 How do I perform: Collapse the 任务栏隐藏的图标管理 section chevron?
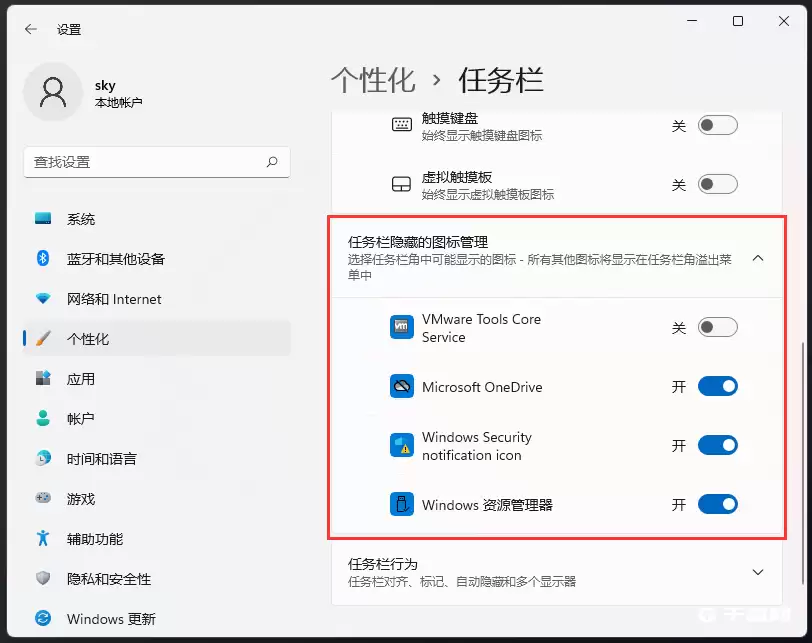pyautogui.click(x=758, y=258)
